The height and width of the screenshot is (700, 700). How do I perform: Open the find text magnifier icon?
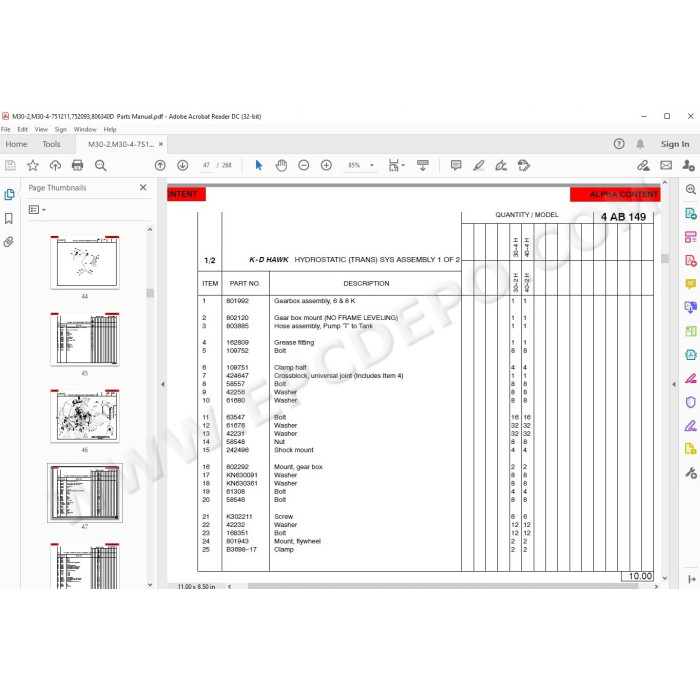(101, 166)
